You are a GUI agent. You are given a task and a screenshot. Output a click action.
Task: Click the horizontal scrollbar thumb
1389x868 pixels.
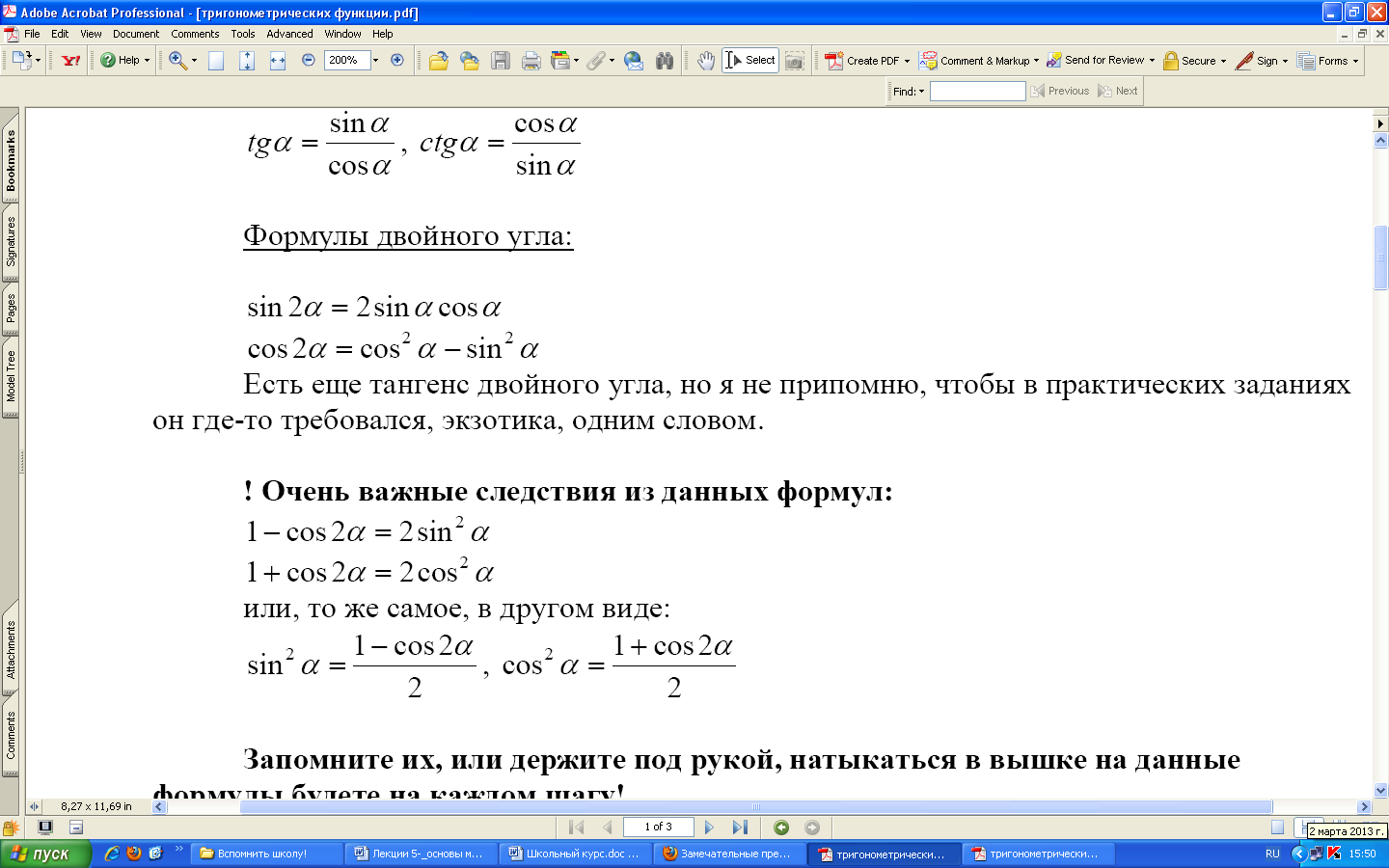[756, 806]
